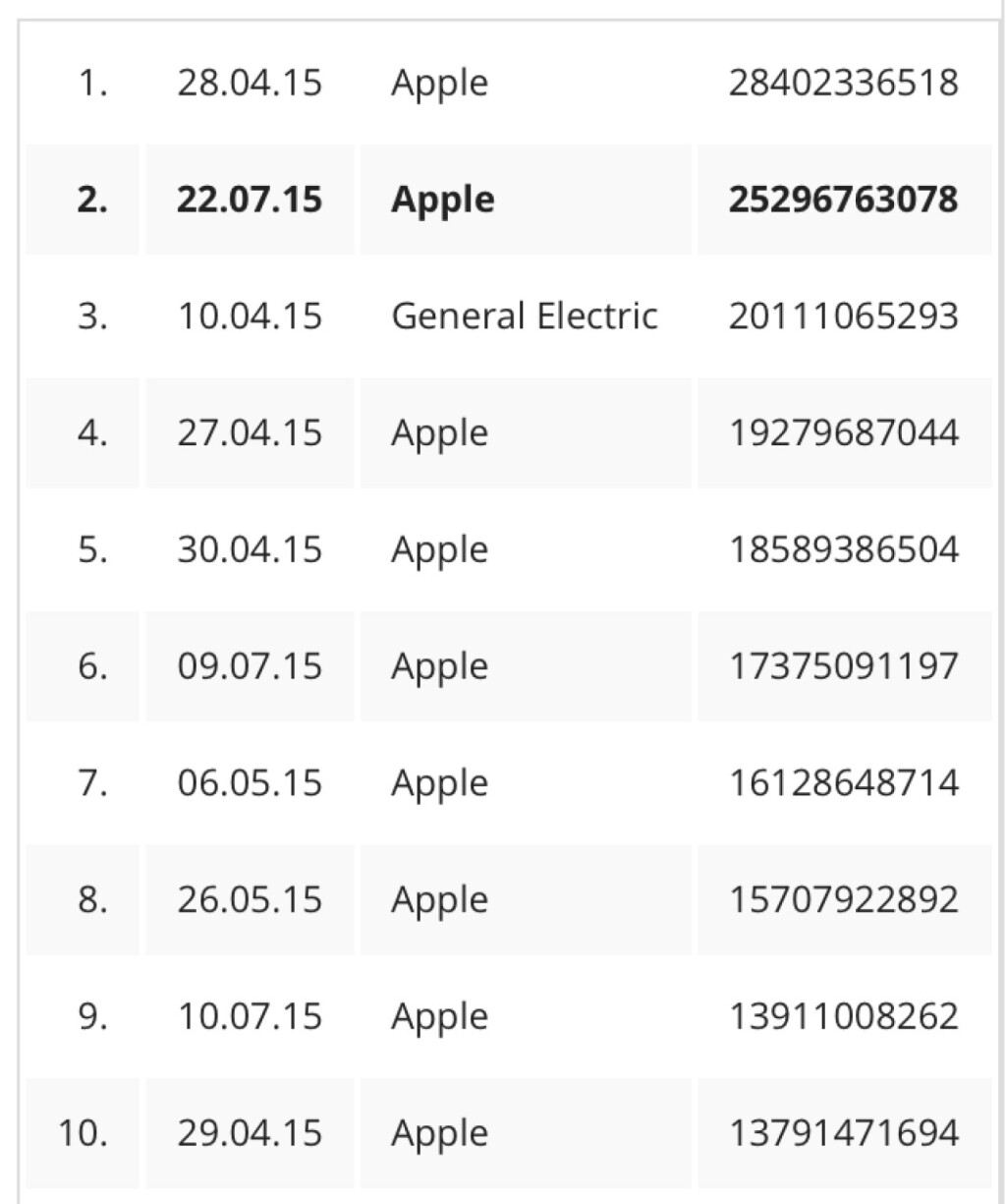Select the value 28402336518

click(x=843, y=83)
